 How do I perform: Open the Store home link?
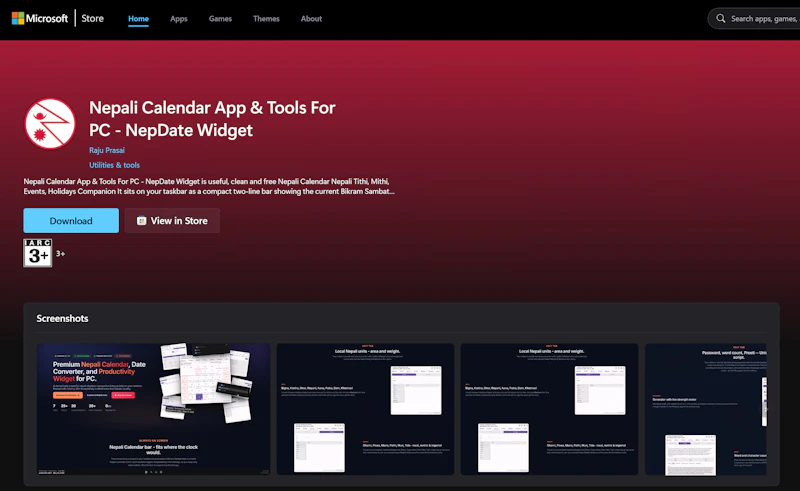[92, 18]
